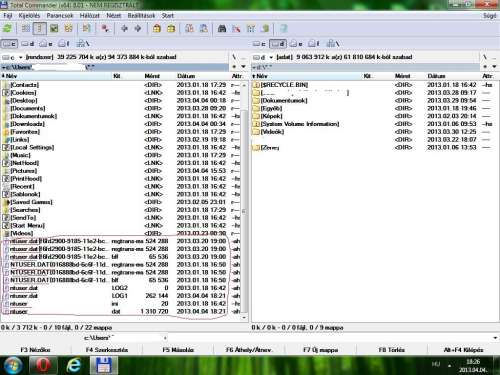Open the Kijelölés menu
Viewport: 500px width, 375px height.
click(x=29, y=15)
